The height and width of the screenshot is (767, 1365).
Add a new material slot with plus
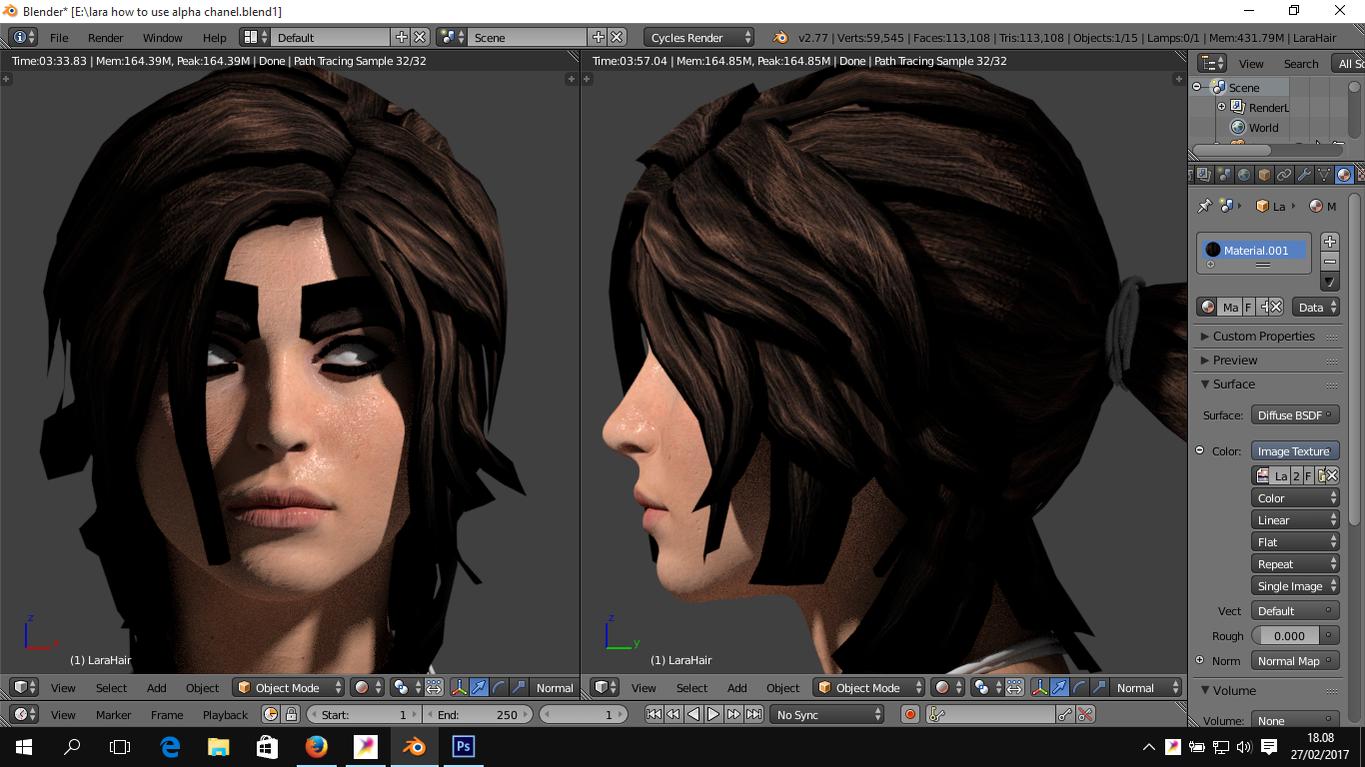(x=1330, y=241)
